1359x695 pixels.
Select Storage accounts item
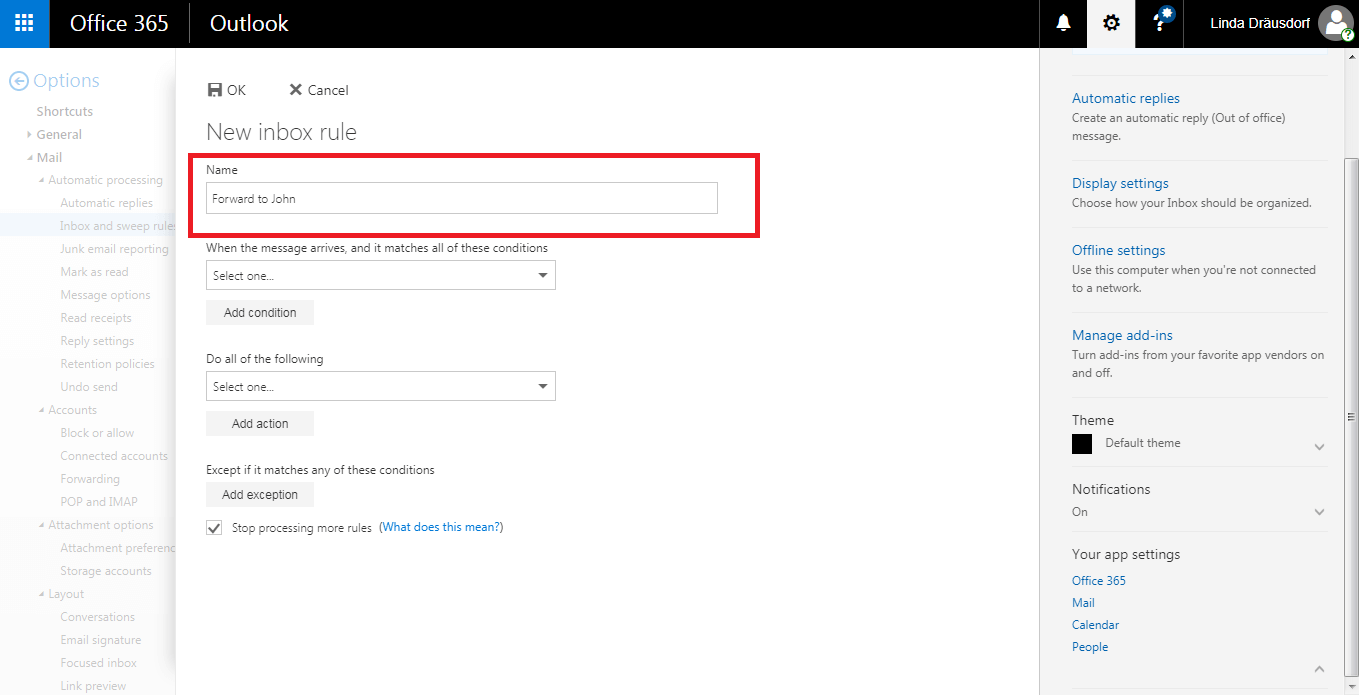pyautogui.click(x=106, y=571)
